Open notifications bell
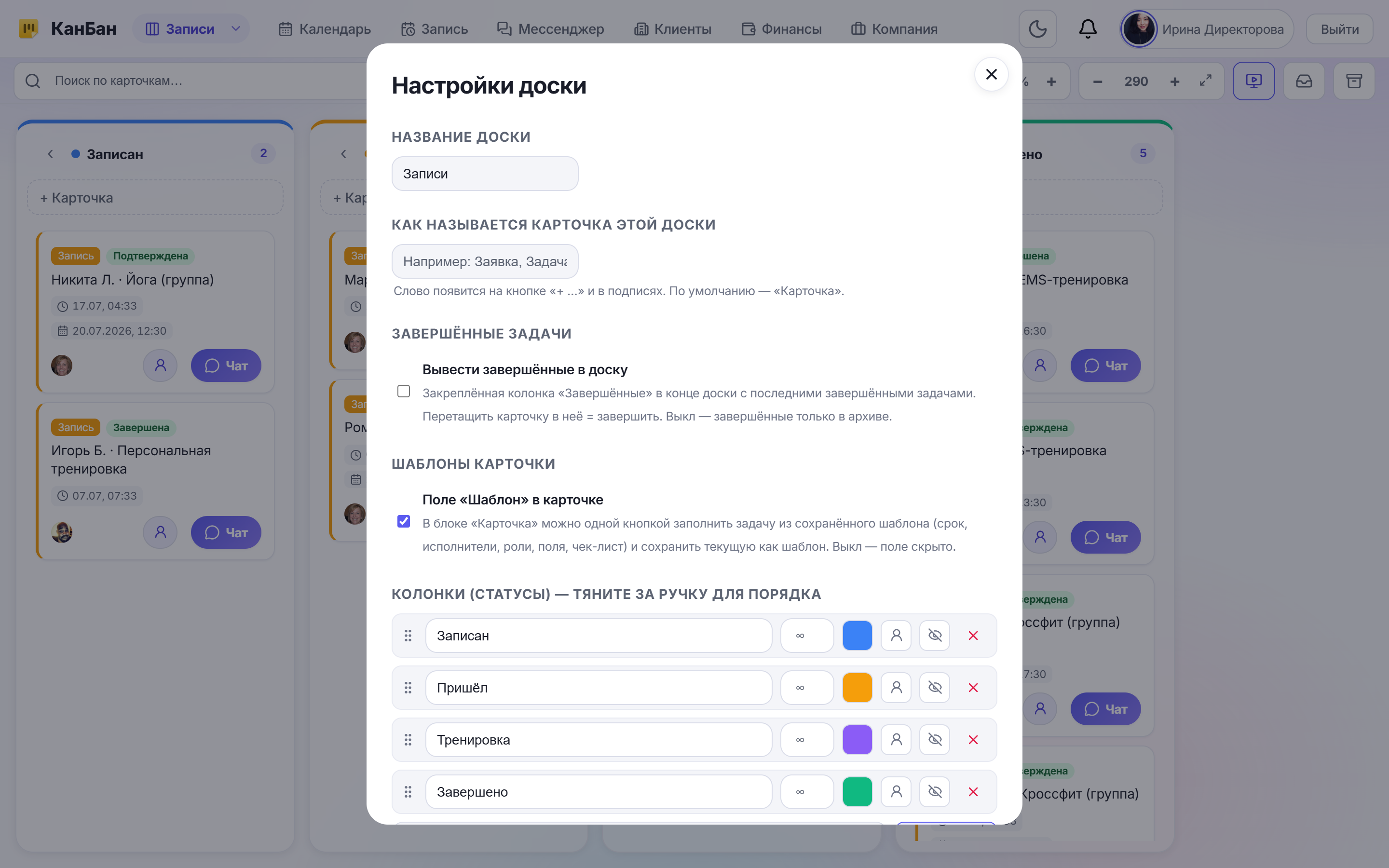The image size is (1389, 868). tap(1088, 29)
